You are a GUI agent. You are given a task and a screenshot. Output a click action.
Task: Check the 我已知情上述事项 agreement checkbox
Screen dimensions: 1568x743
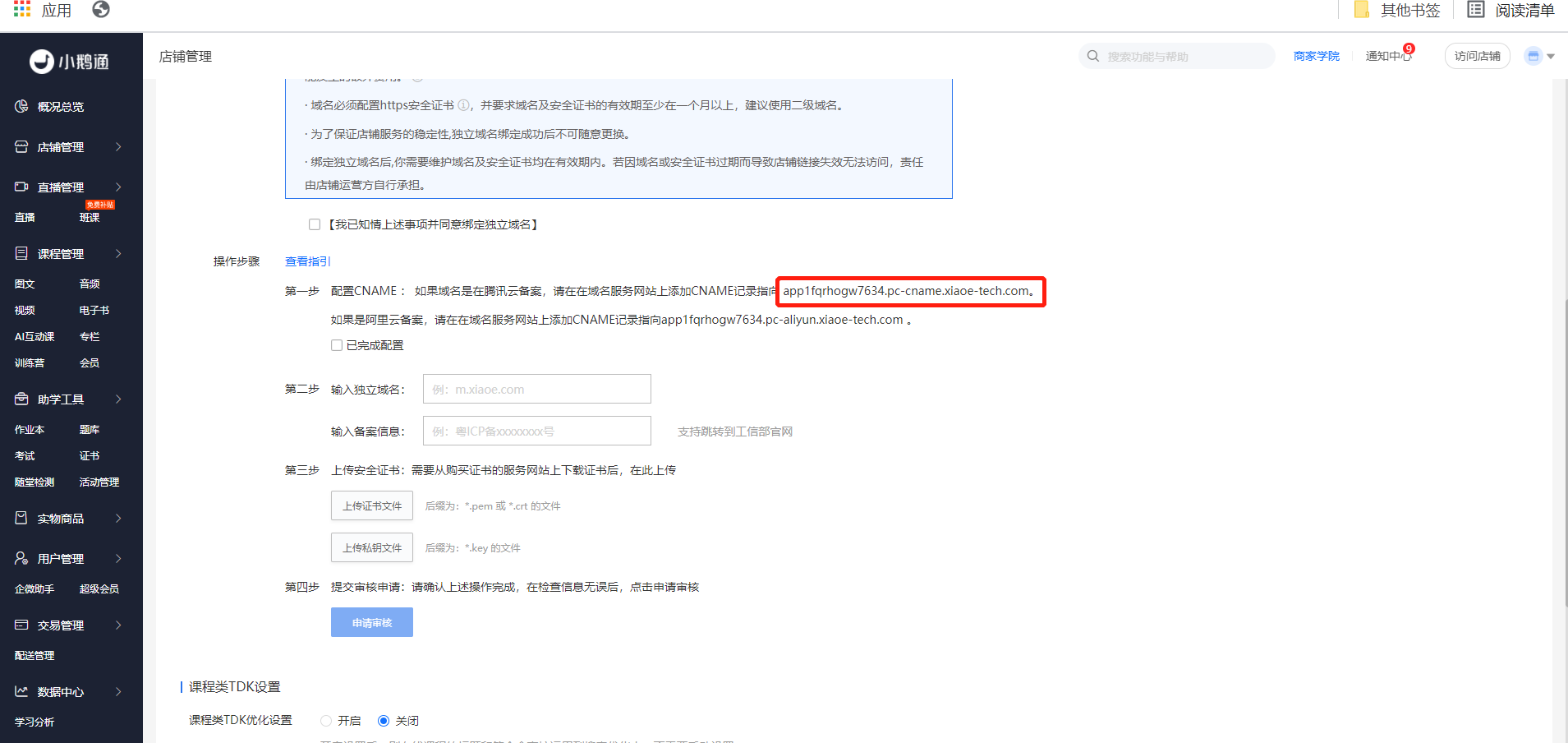pyautogui.click(x=315, y=224)
